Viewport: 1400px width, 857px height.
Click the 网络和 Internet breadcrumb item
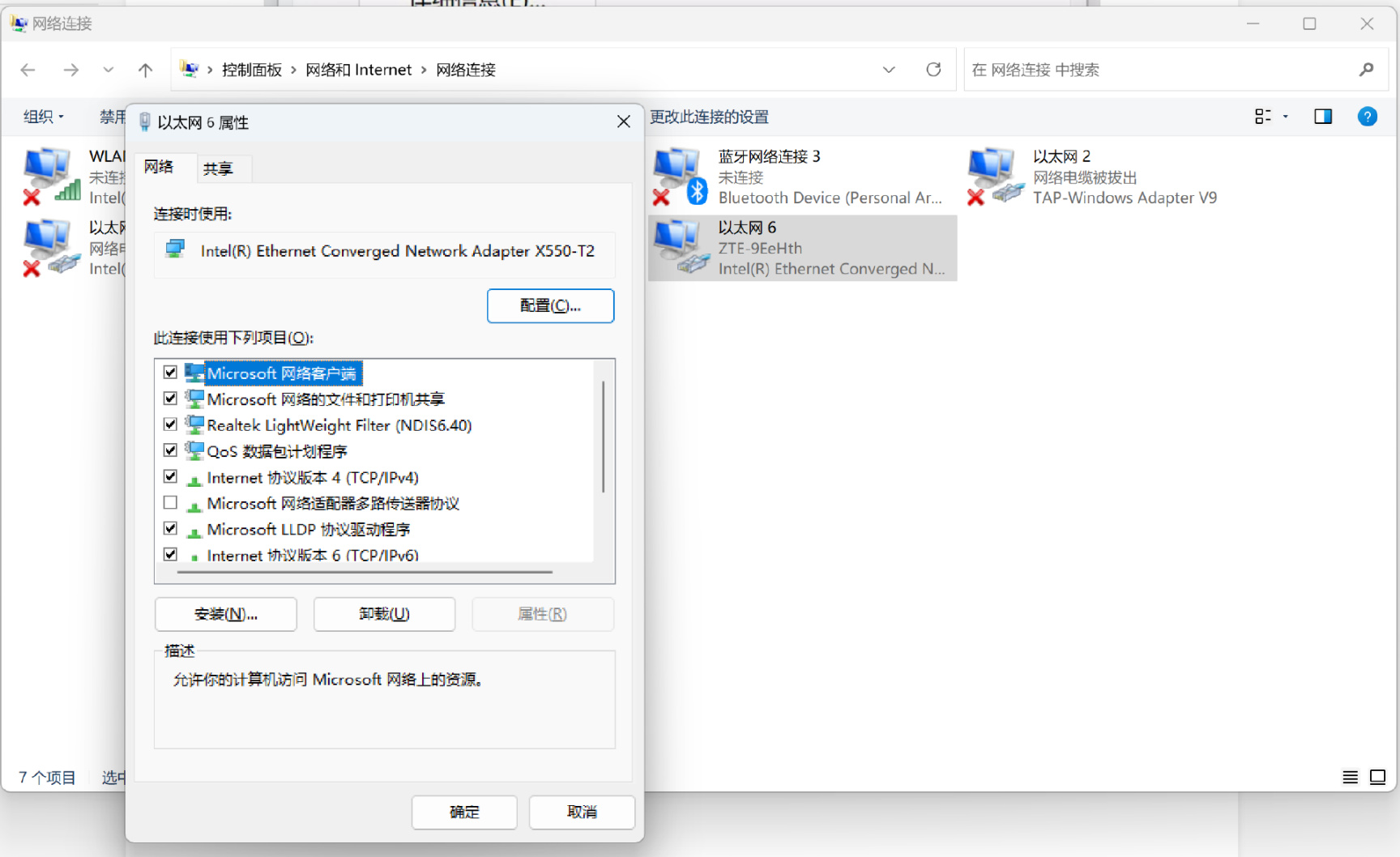tap(360, 70)
